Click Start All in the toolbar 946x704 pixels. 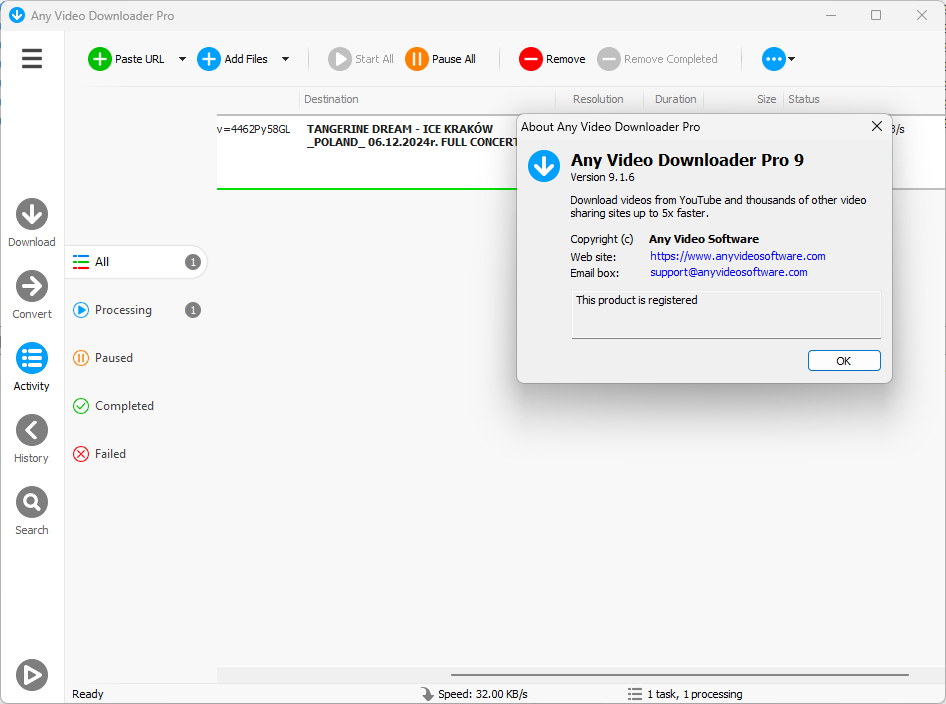point(361,59)
